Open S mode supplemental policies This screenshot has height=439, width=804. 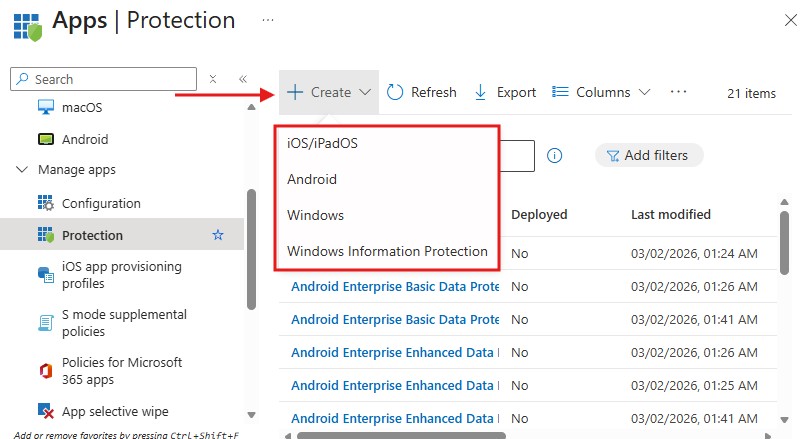pos(124,323)
